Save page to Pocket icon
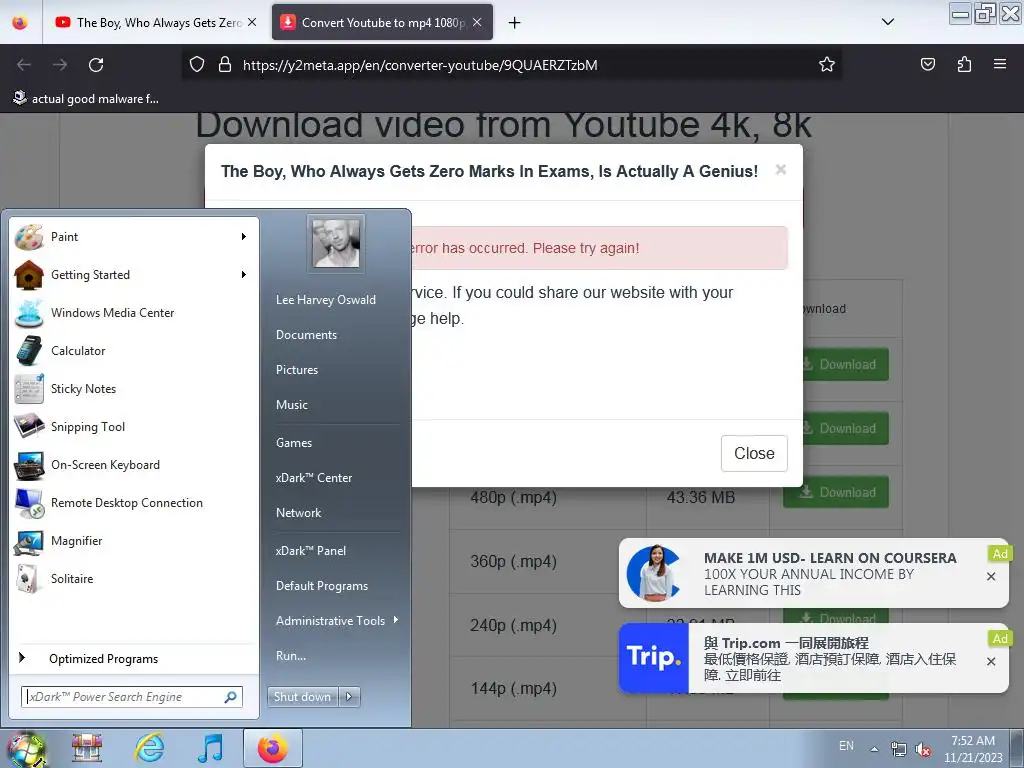1024x768 pixels. [928, 64]
